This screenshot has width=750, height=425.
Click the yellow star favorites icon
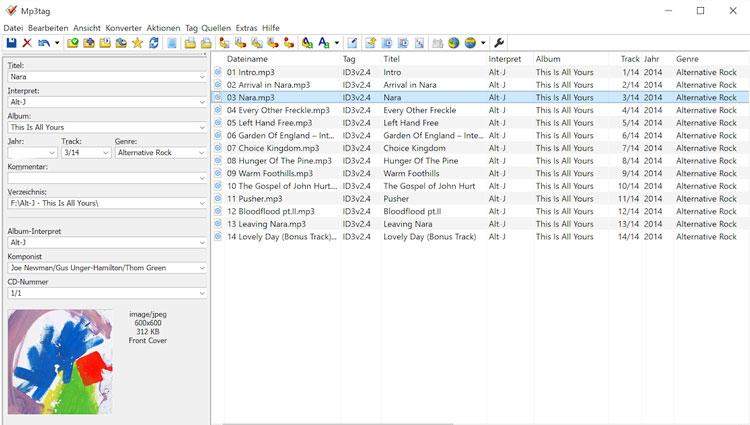[x=138, y=43]
